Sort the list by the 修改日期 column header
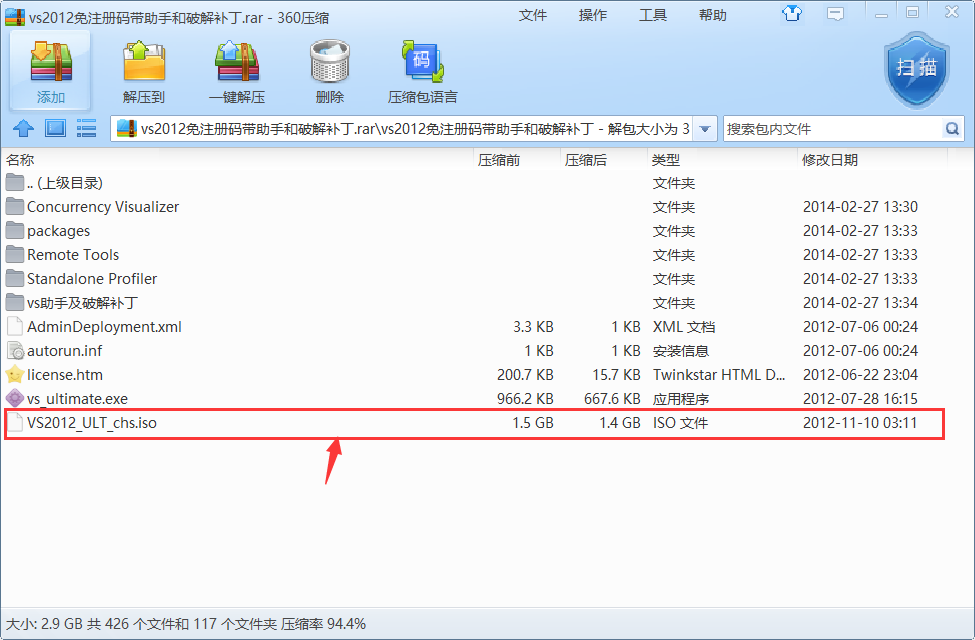The height and width of the screenshot is (640, 975). click(829, 160)
